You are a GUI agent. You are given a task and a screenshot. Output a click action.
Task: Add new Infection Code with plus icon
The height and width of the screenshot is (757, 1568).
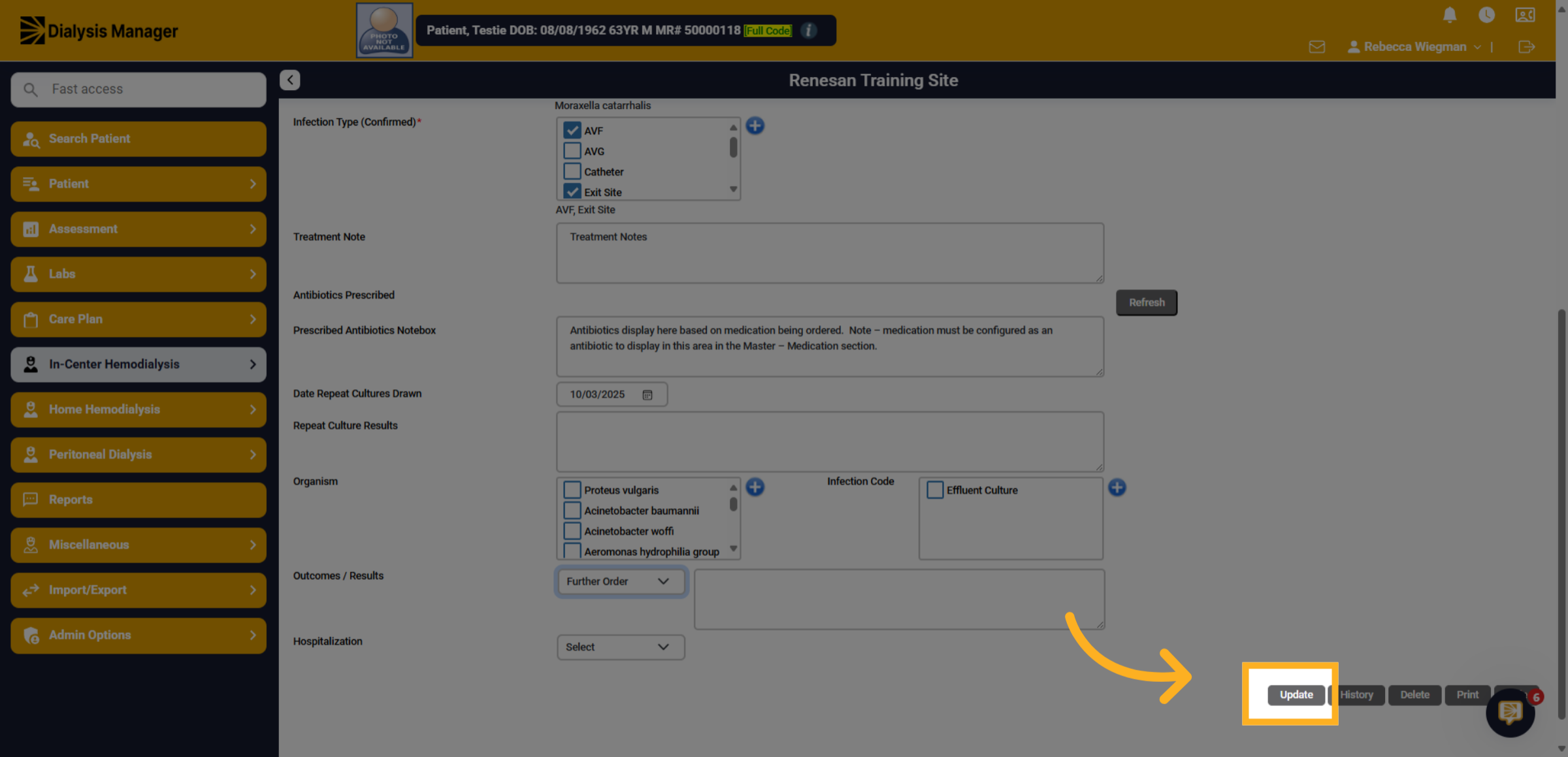(x=1117, y=487)
